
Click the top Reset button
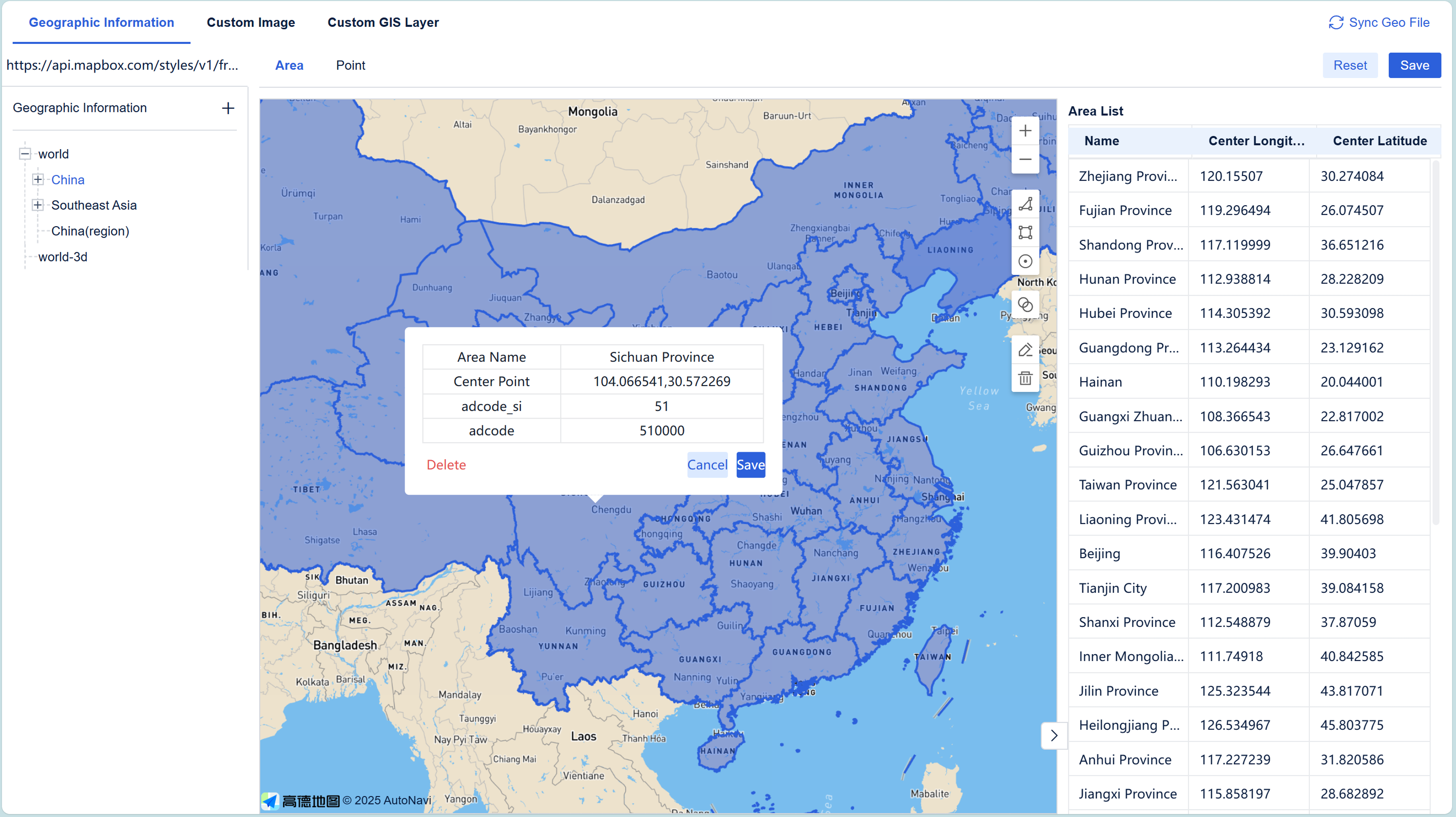coord(1350,66)
